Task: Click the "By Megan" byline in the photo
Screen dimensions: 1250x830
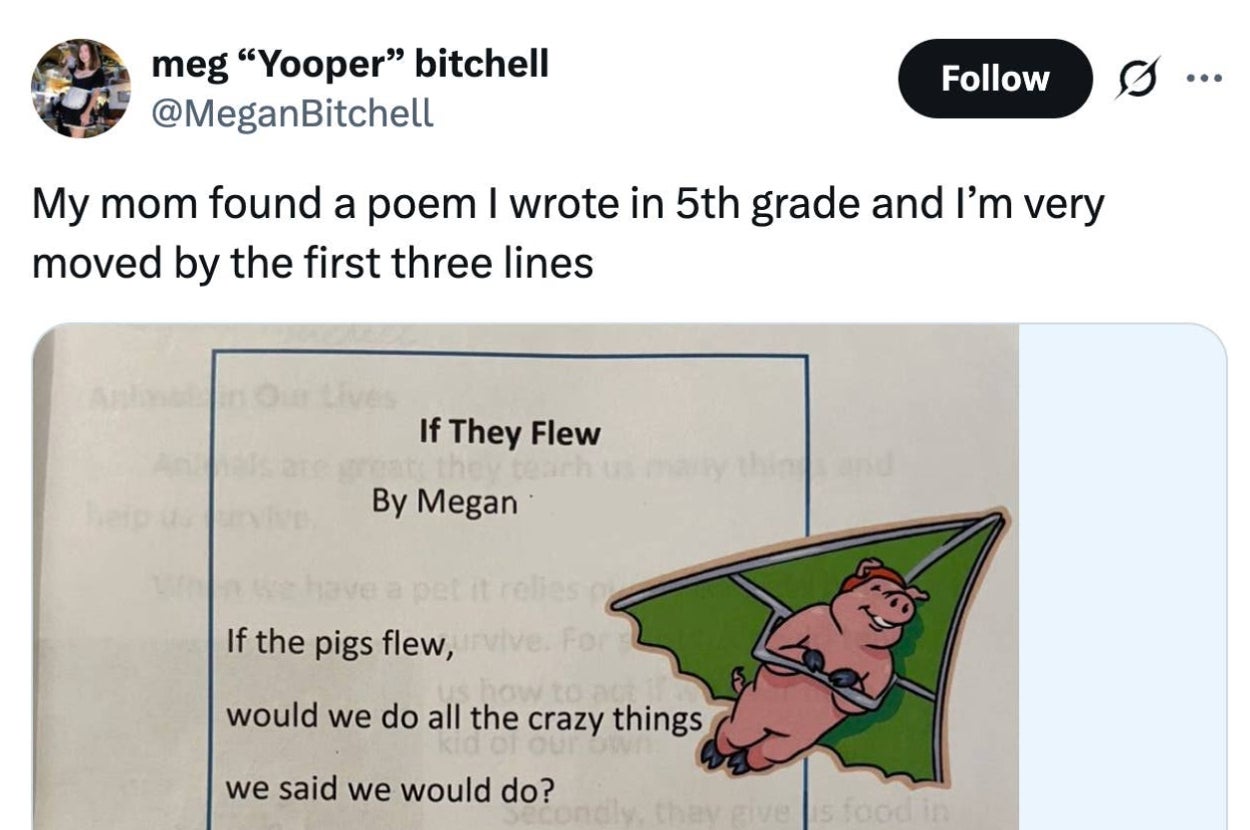Action: point(444,501)
